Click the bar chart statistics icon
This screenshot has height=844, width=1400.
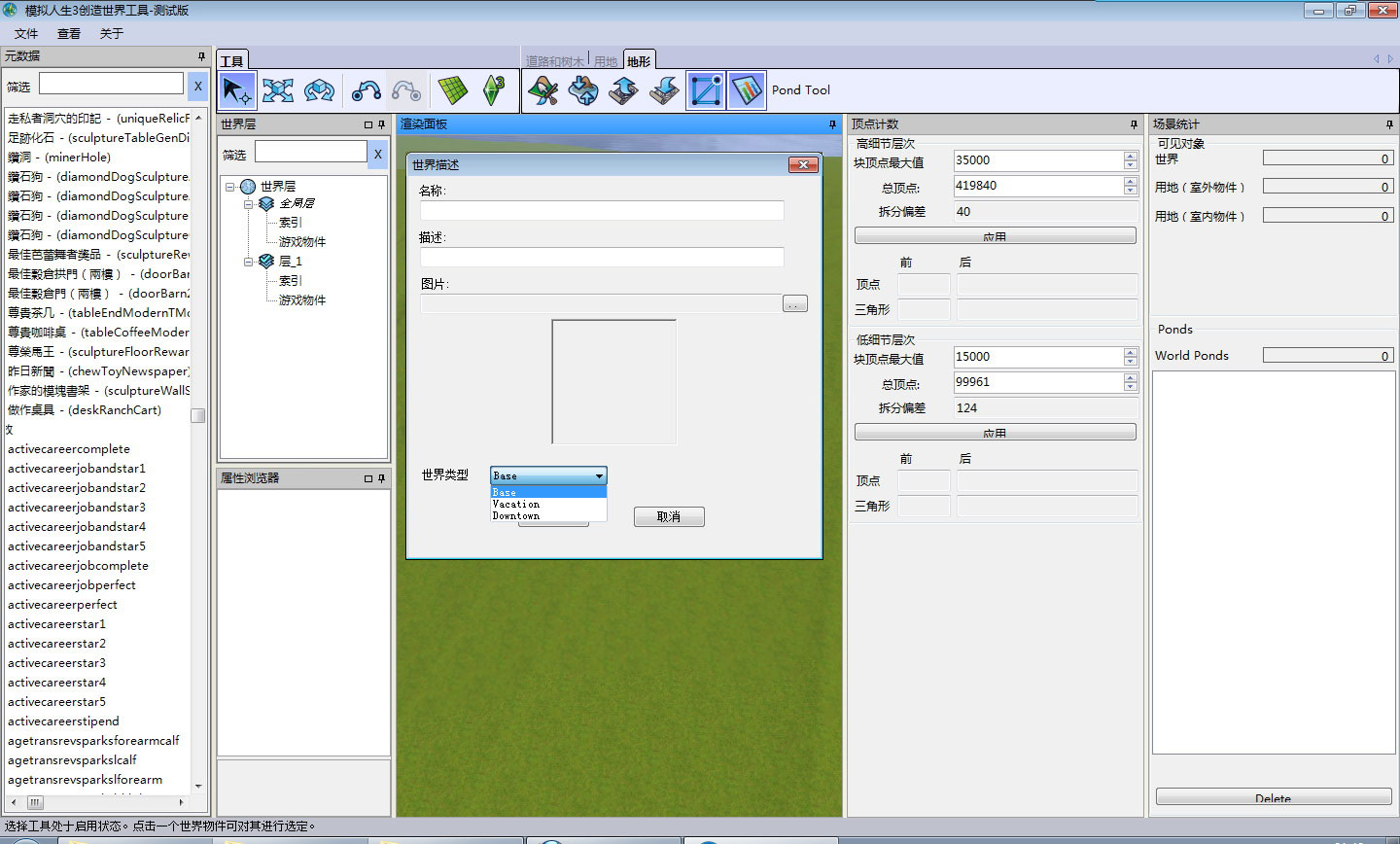747,90
